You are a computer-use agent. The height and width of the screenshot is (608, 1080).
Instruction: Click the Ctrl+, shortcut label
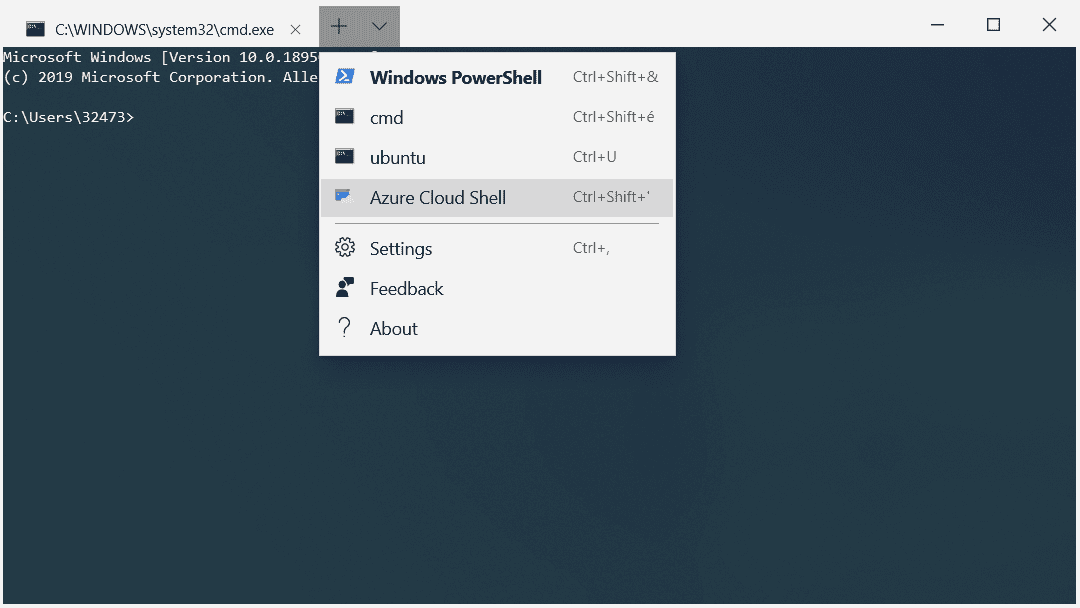pyautogui.click(x=591, y=248)
